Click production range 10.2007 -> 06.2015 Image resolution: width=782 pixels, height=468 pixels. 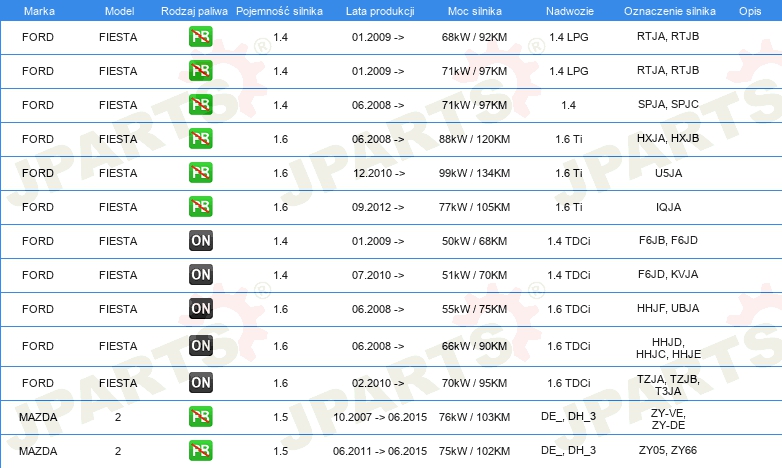pos(380,417)
